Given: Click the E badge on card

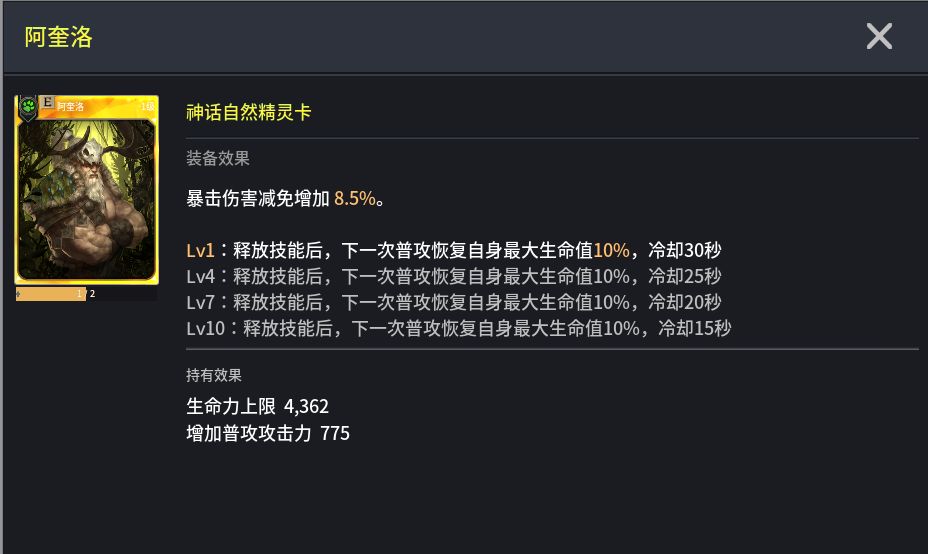Looking at the screenshot, I should point(47,102).
